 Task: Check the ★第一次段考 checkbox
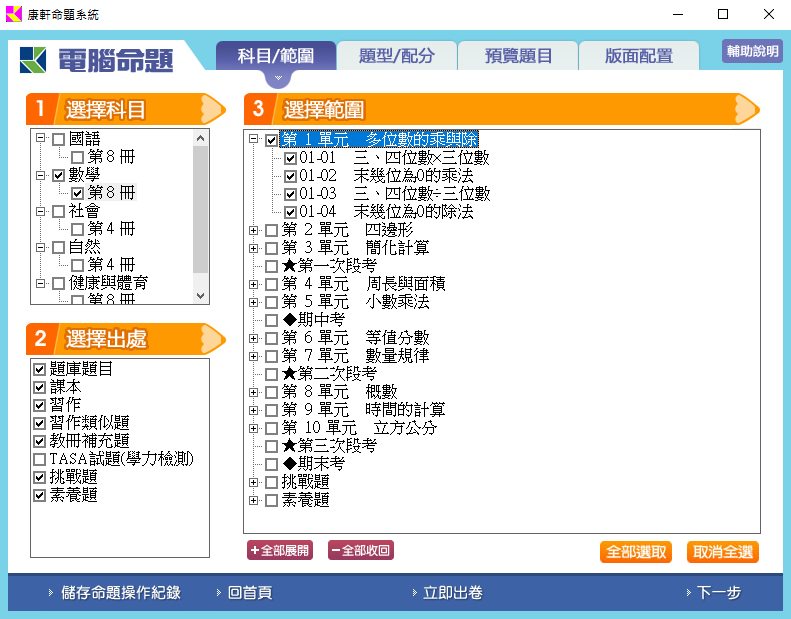(x=271, y=266)
